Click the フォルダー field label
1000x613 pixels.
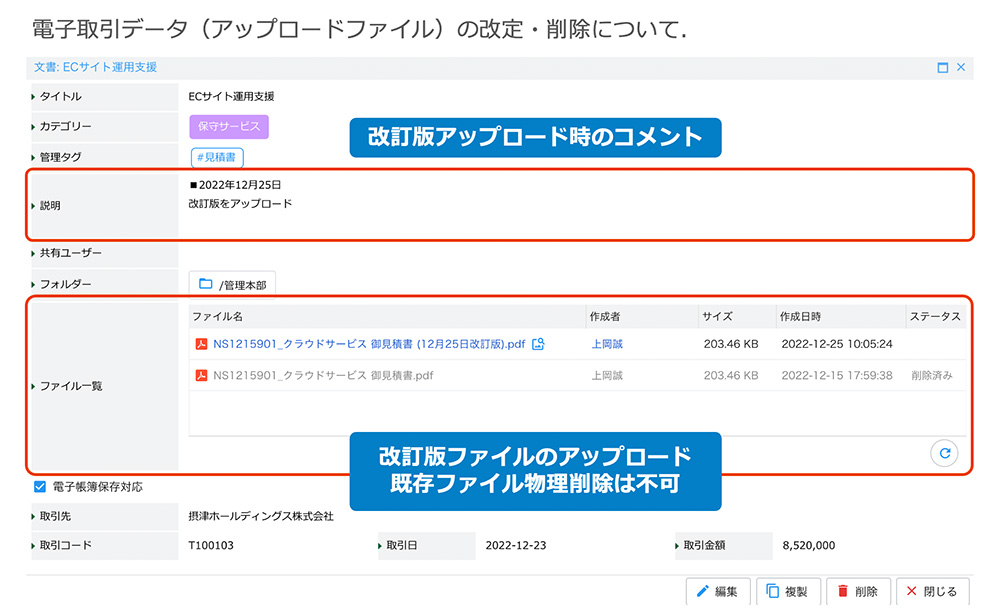[66, 284]
